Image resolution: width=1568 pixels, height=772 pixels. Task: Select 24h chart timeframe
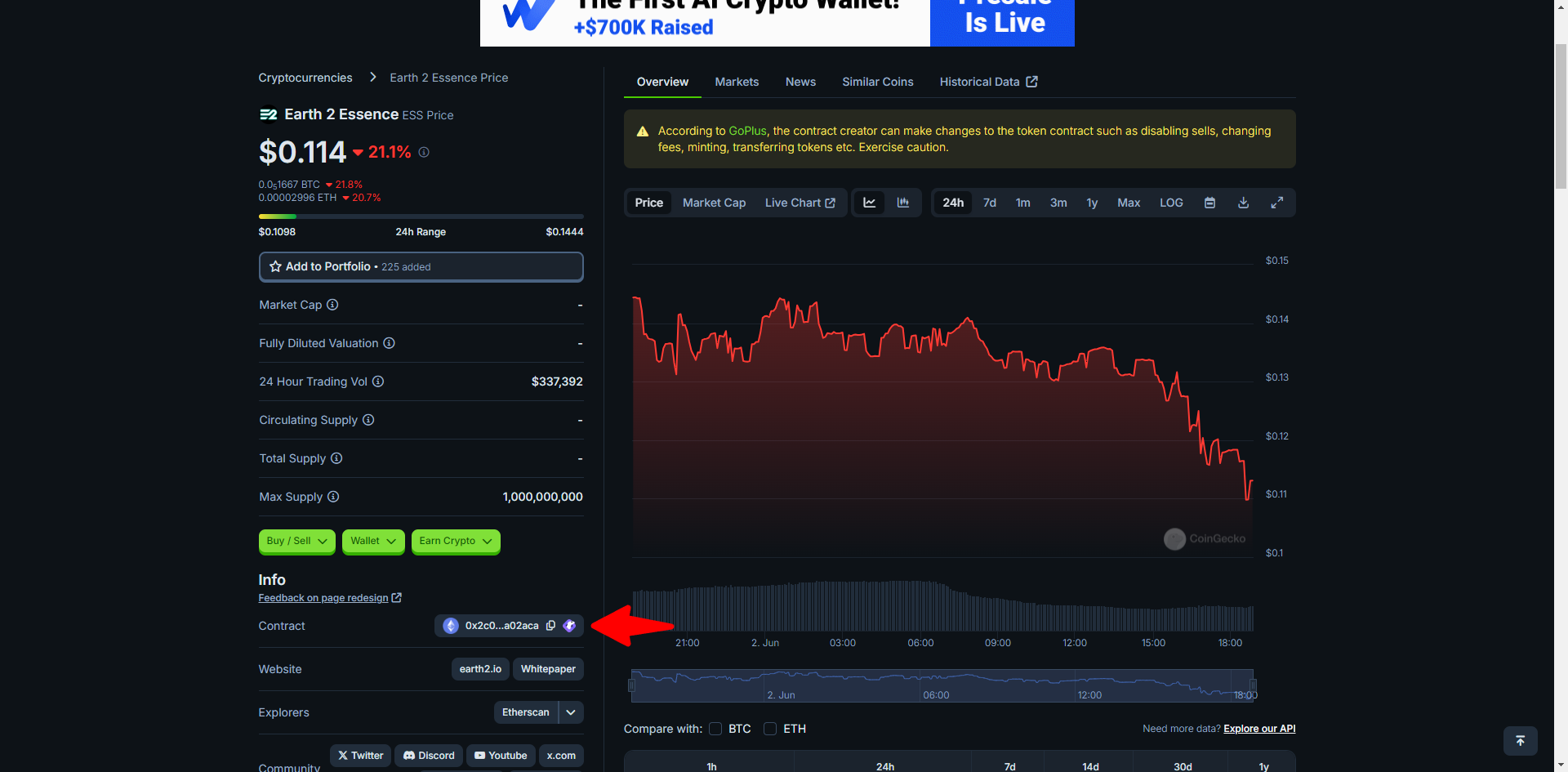pos(953,203)
